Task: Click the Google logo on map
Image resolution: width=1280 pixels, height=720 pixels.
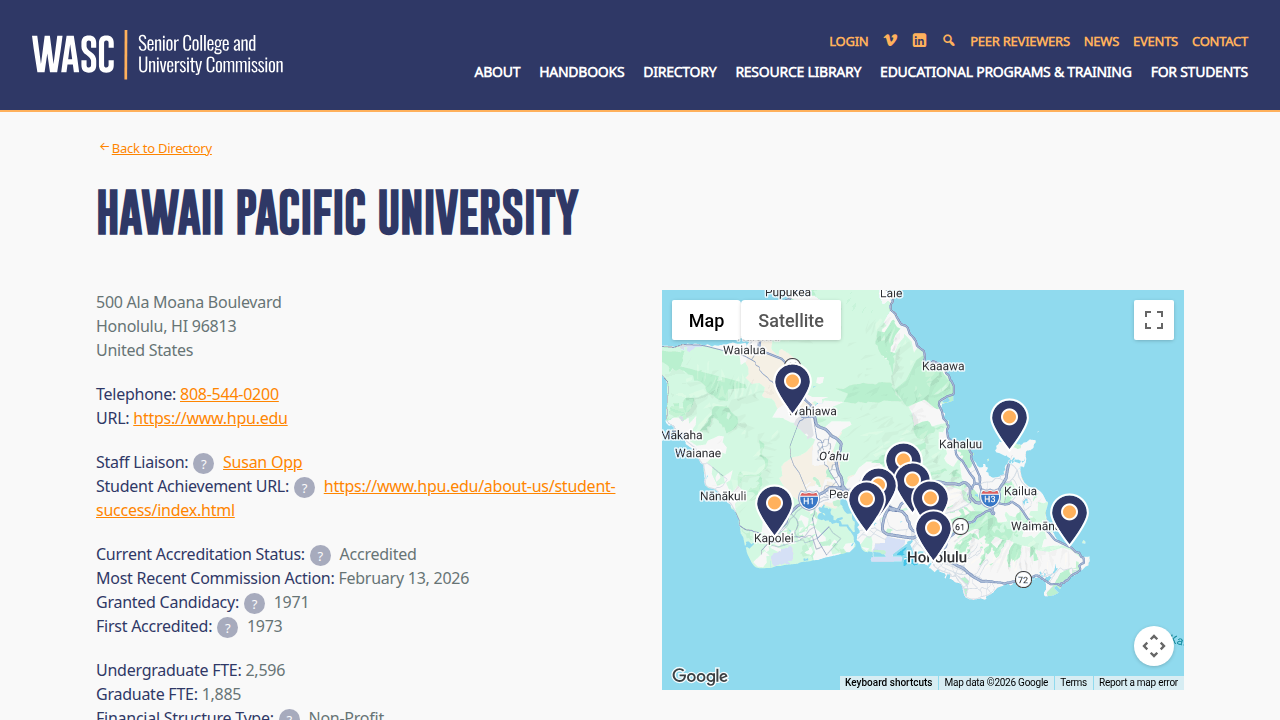Action: point(700,676)
